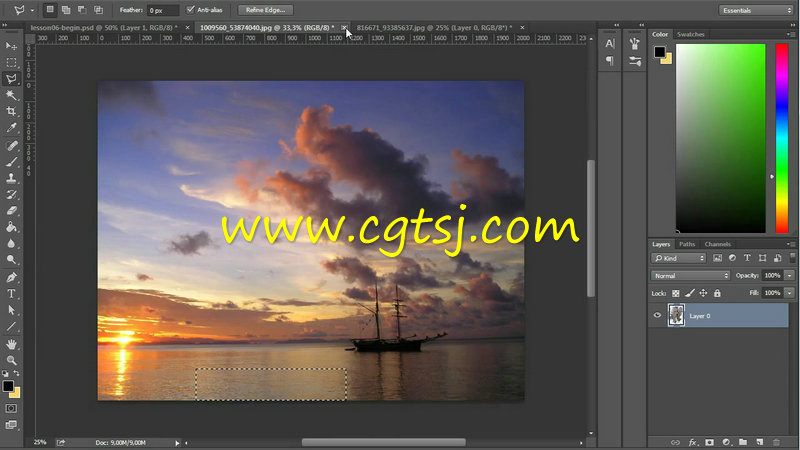Open the Fill slider arrow
Viewport: 800px width, 450px height.
pyautogui.click(x=789, y=293)
